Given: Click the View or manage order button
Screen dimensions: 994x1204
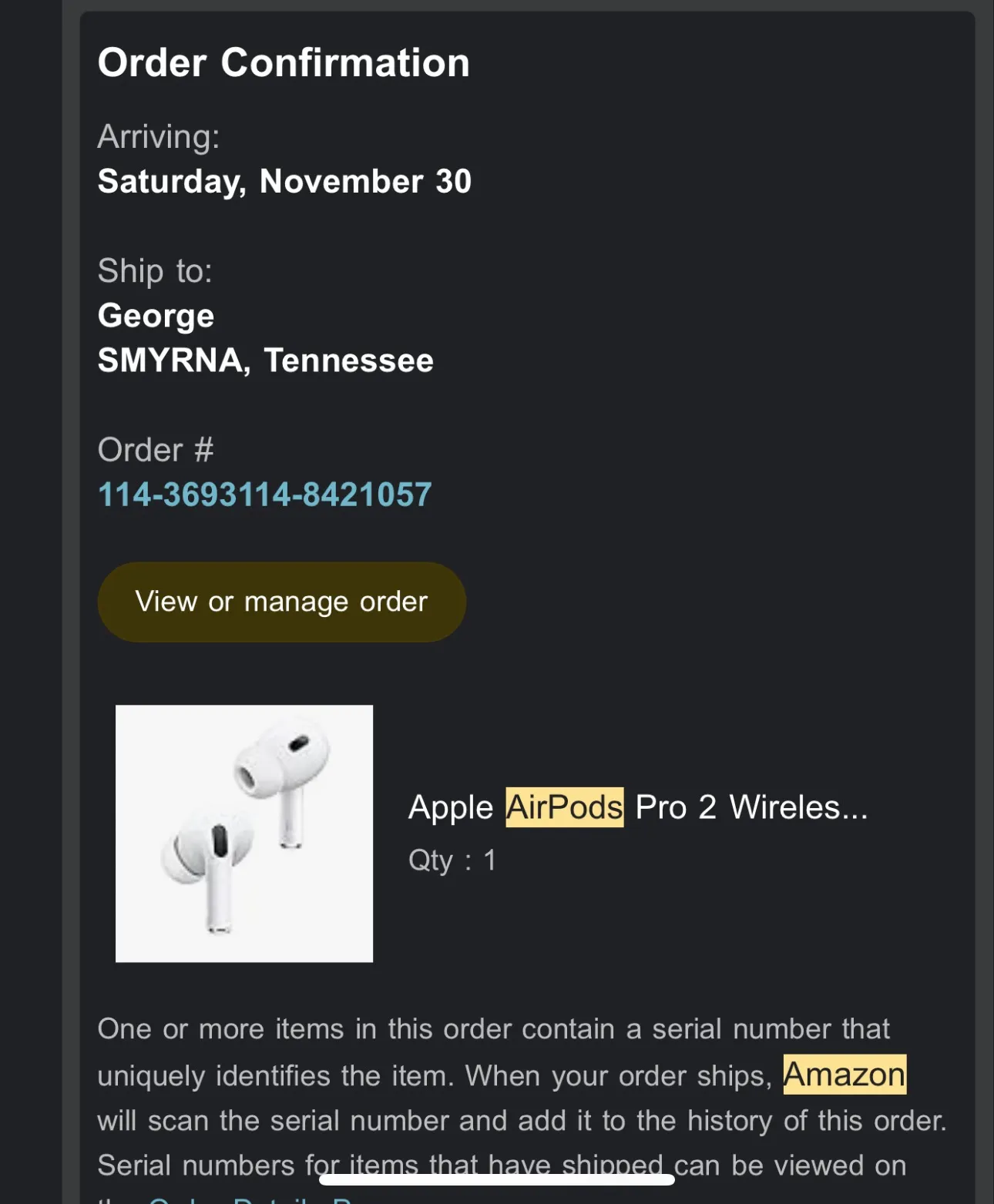Looking at the screenshot, I should click(281, 602).
